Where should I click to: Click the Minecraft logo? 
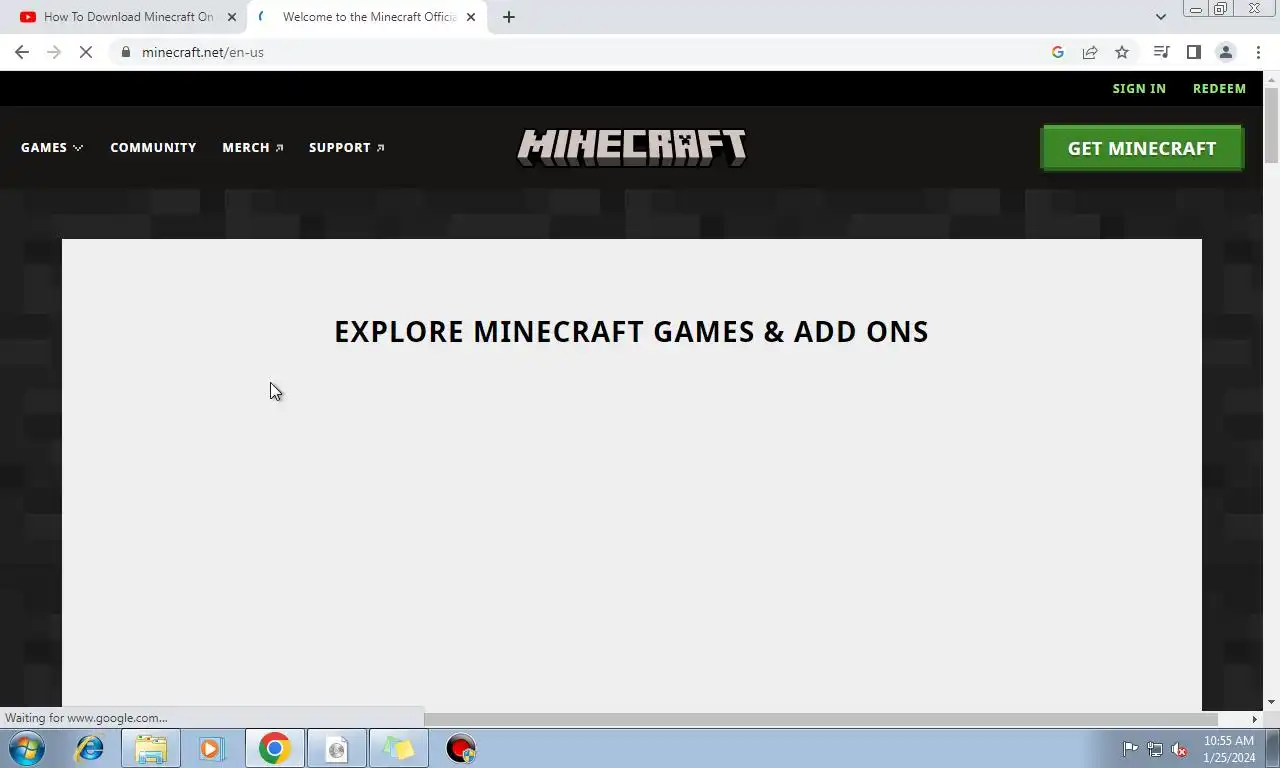[631, 148]
